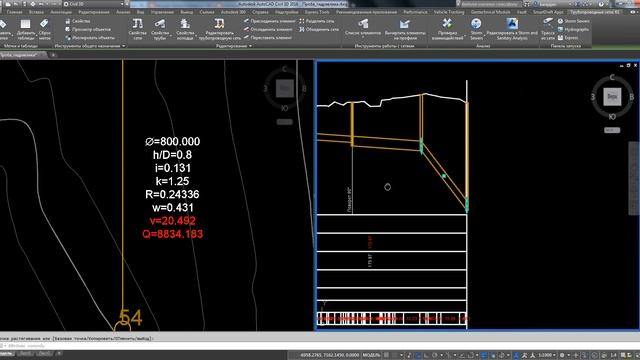The width and height of the screenshot is (640, 360).
Task: Click Draw Parts in Profile tool
Action: tap(405, 29)
